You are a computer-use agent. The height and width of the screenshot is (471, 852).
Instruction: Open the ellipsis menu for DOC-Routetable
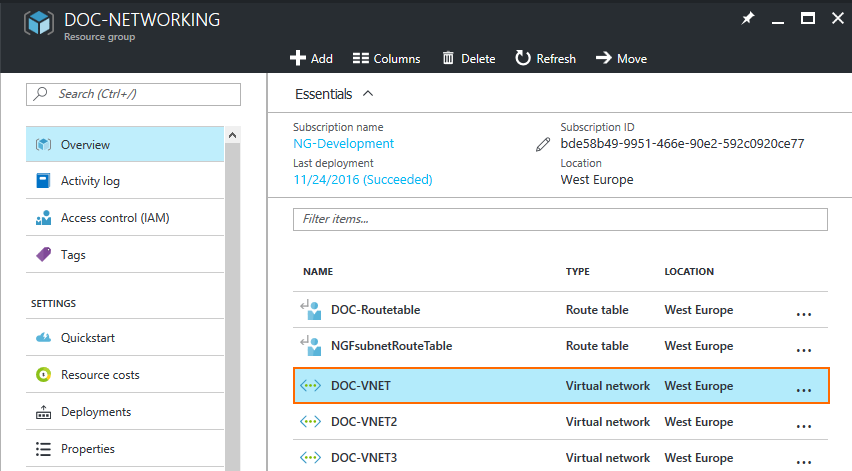(804, 314)
